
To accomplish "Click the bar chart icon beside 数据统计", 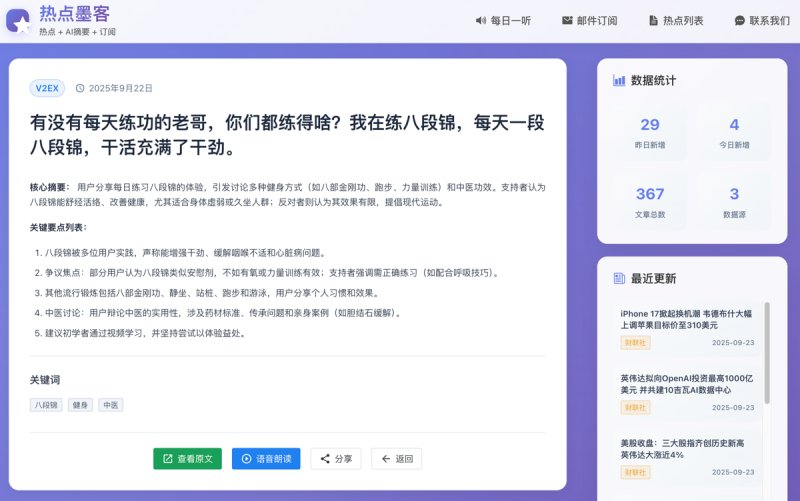I will (x=619, y=80).
